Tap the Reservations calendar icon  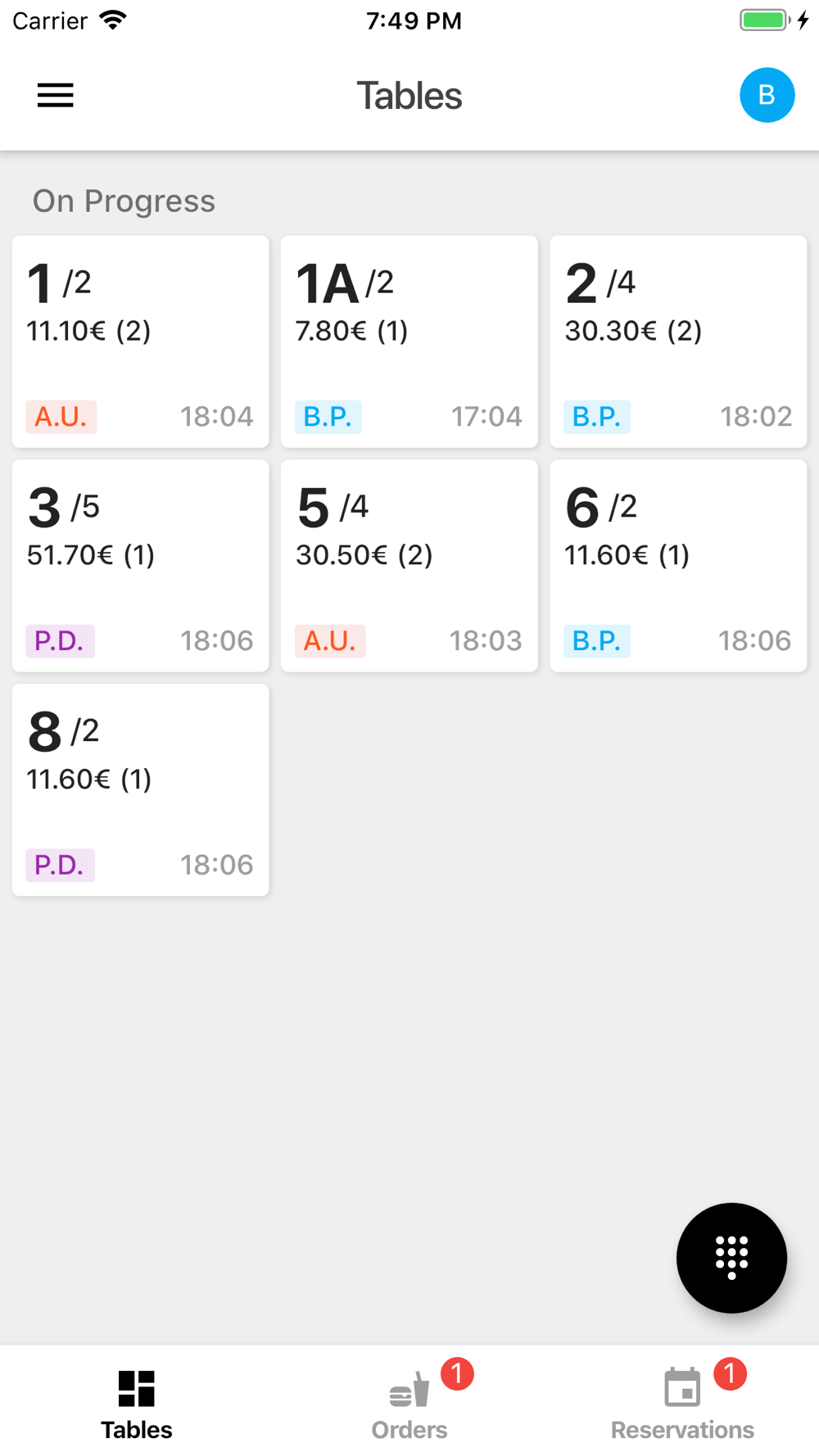pyautogui.click(x=682, y=1388)
